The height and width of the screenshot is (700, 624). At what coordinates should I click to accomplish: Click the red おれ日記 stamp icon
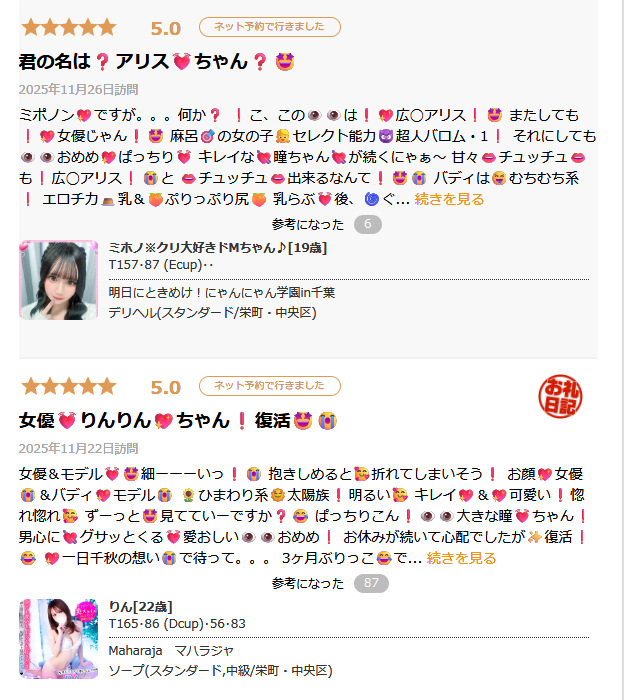coord(560,396)
